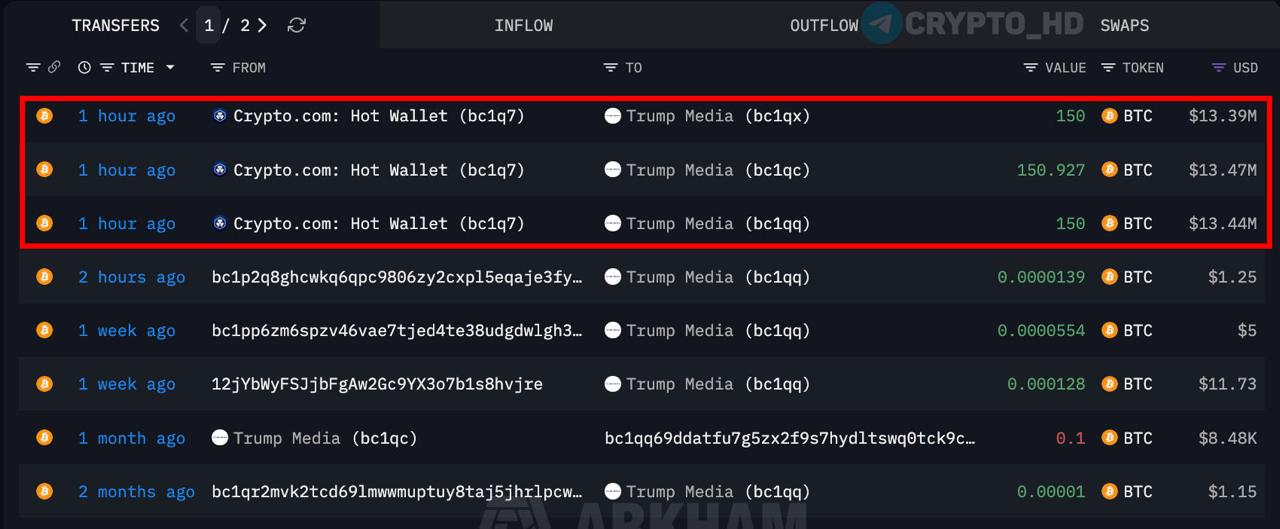Open the leftmost filter icon in header
The image size is (1280, 529).
33,67
